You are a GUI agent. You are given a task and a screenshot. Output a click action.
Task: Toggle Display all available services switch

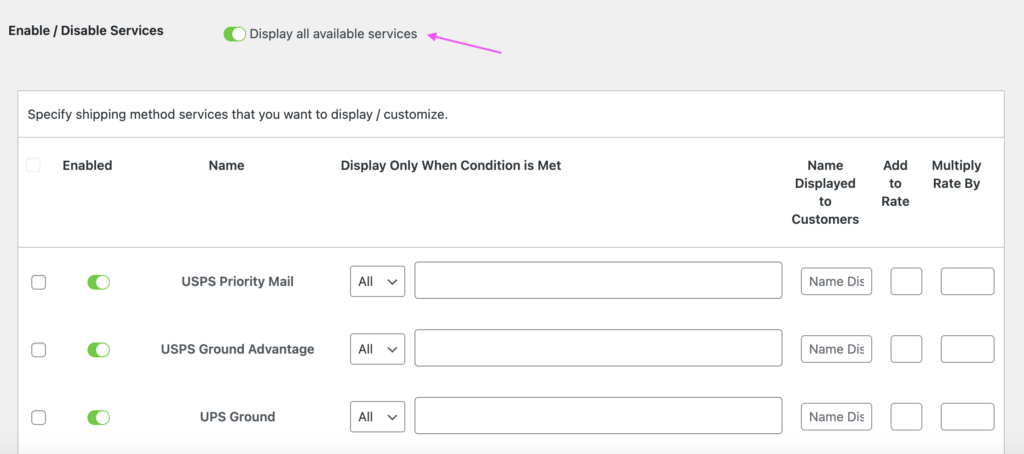coord(235,34)
